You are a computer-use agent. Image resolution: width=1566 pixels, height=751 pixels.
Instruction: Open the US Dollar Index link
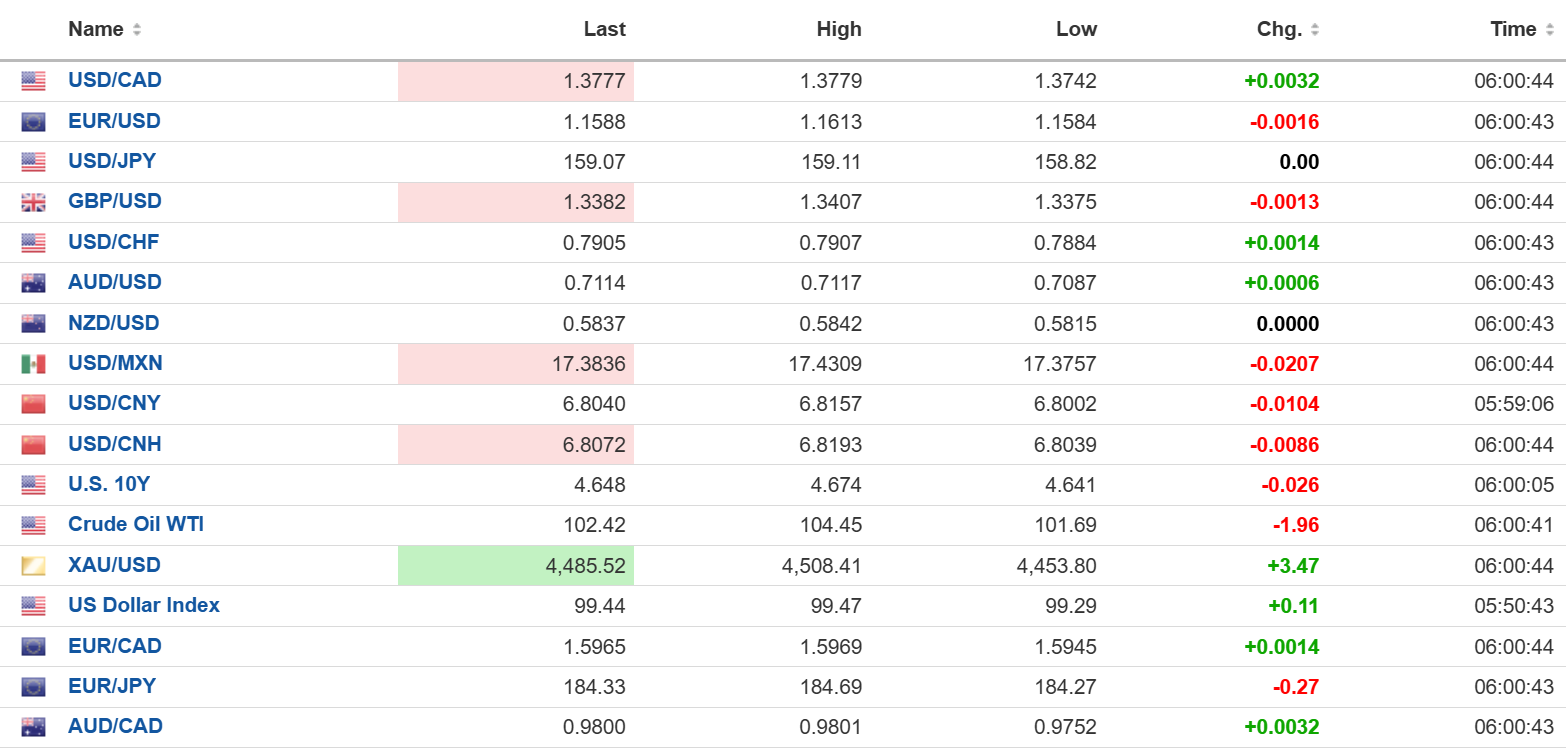click(144, 605)
